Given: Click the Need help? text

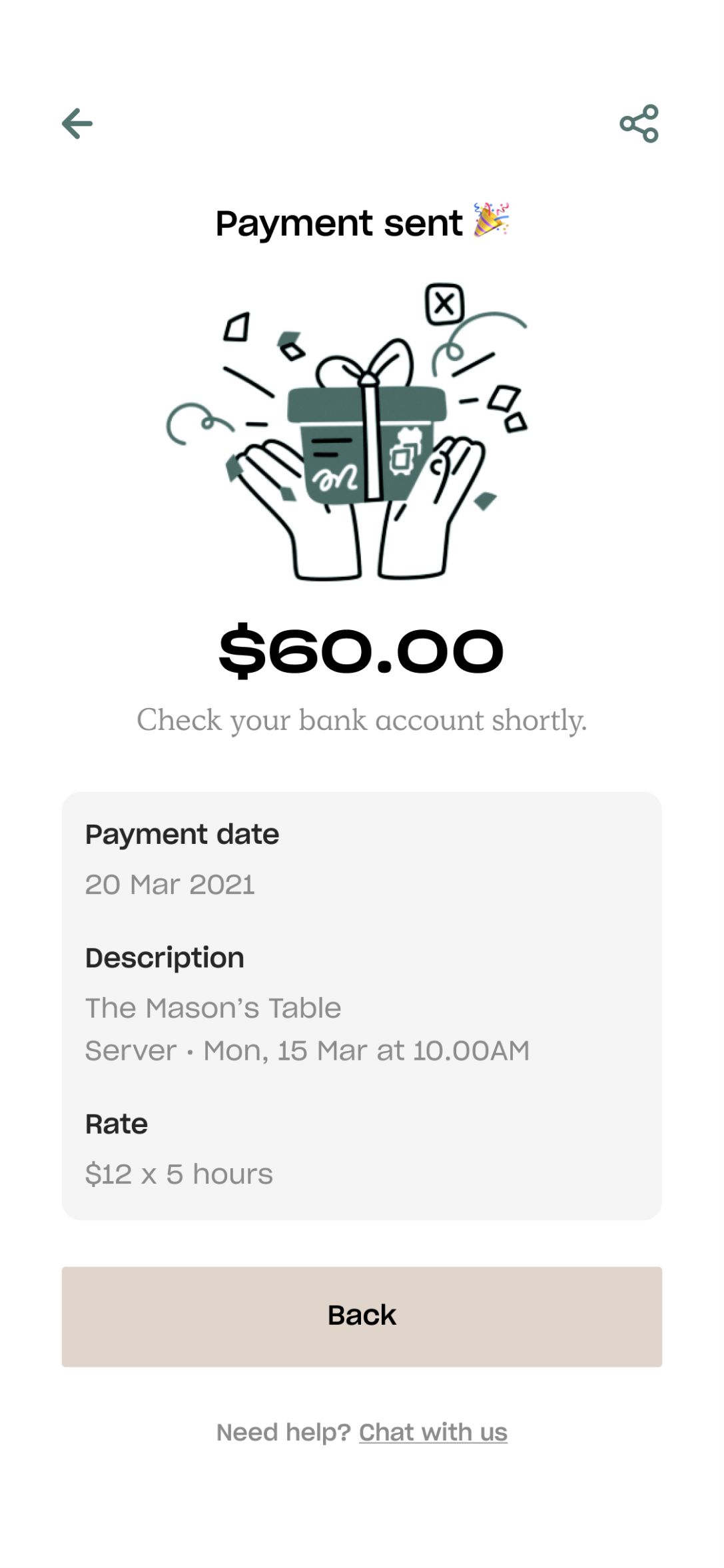Looking at the screenshot, I should [x=284, y=1432].
